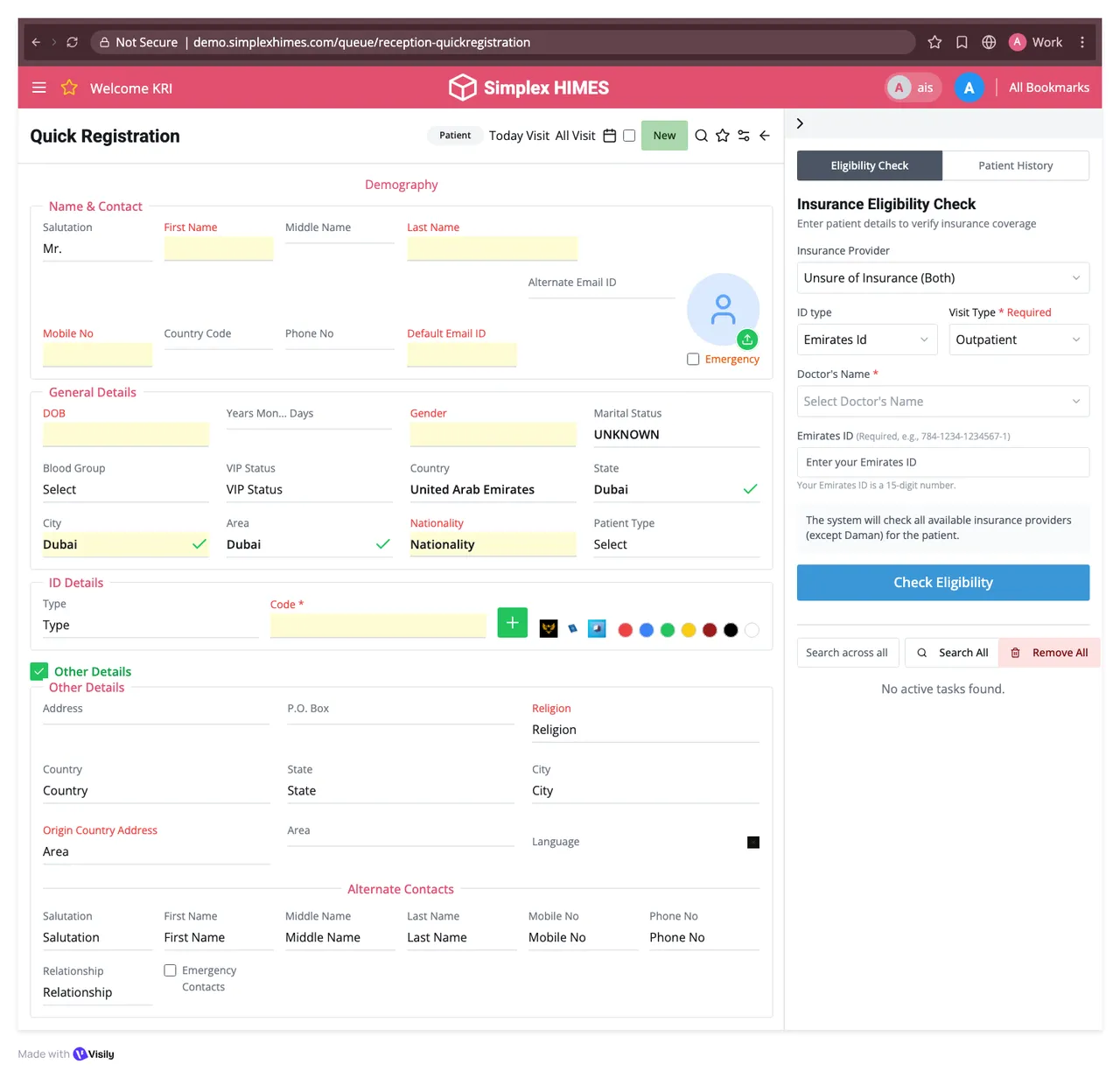The height and width of the screenshot is (1078, 1120).
Task: Select the yellow color circle
Action: (x=689, y=630)
